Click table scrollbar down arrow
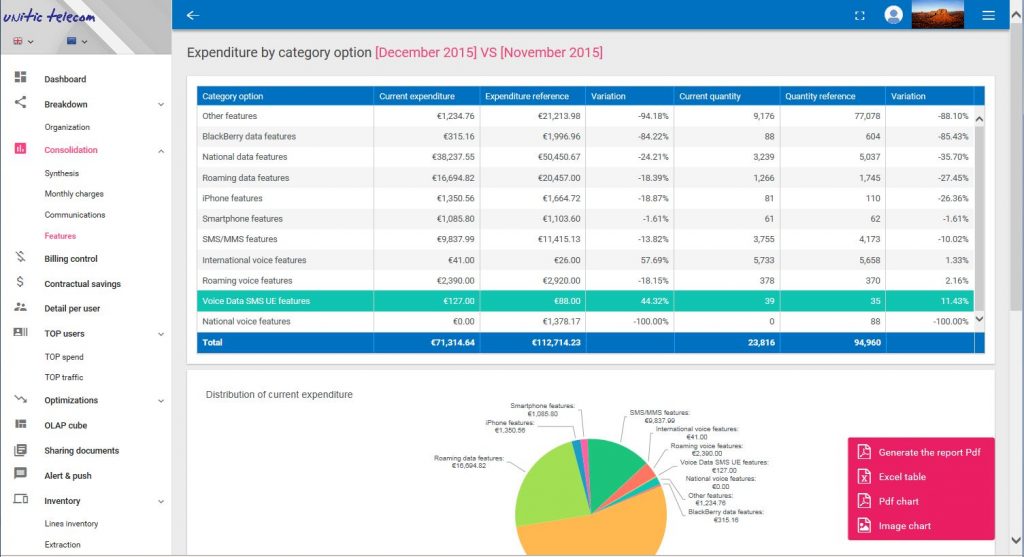Screen dimensions: 1024x557 [979, 319]
